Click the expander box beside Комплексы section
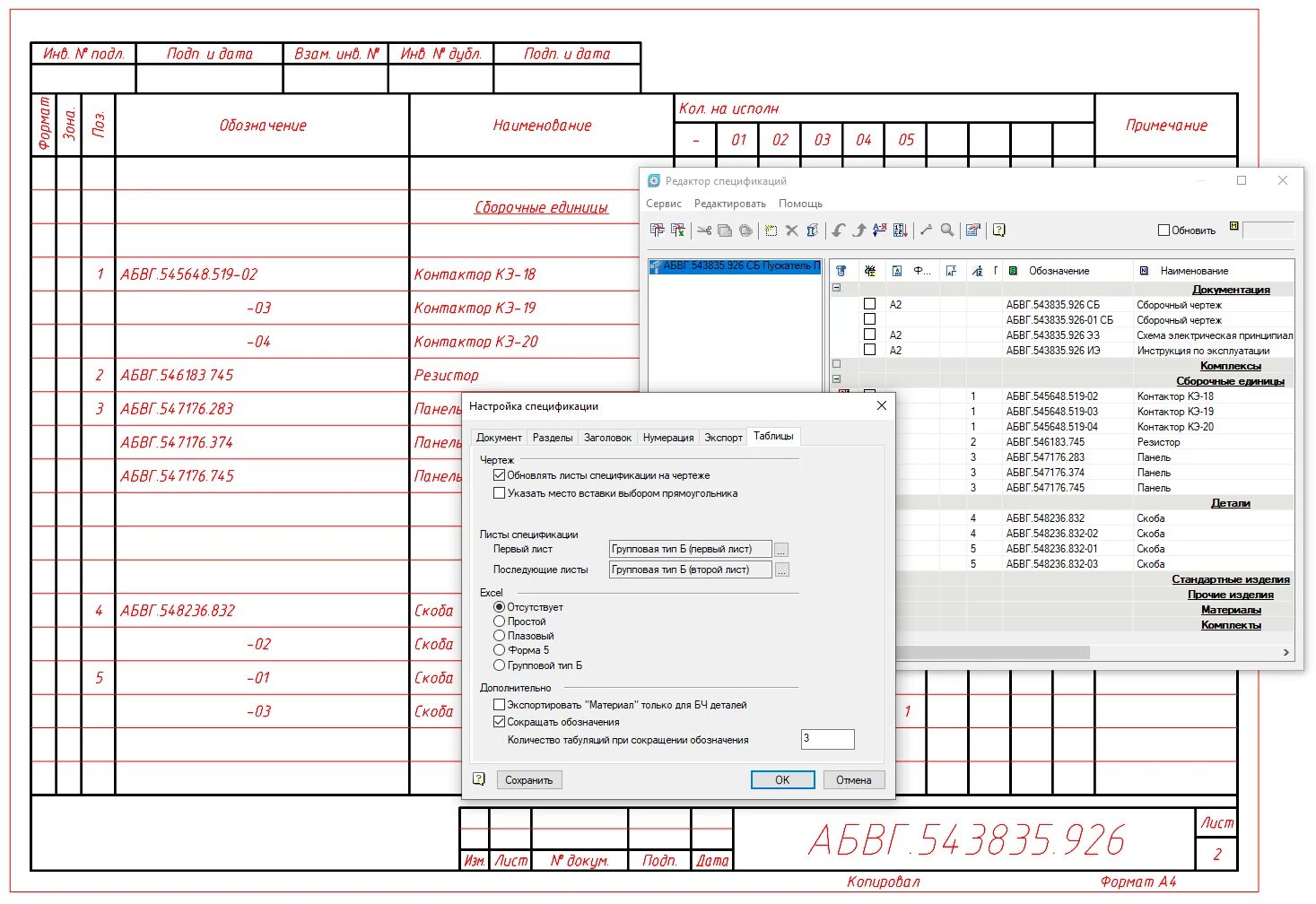 [837, 365]
